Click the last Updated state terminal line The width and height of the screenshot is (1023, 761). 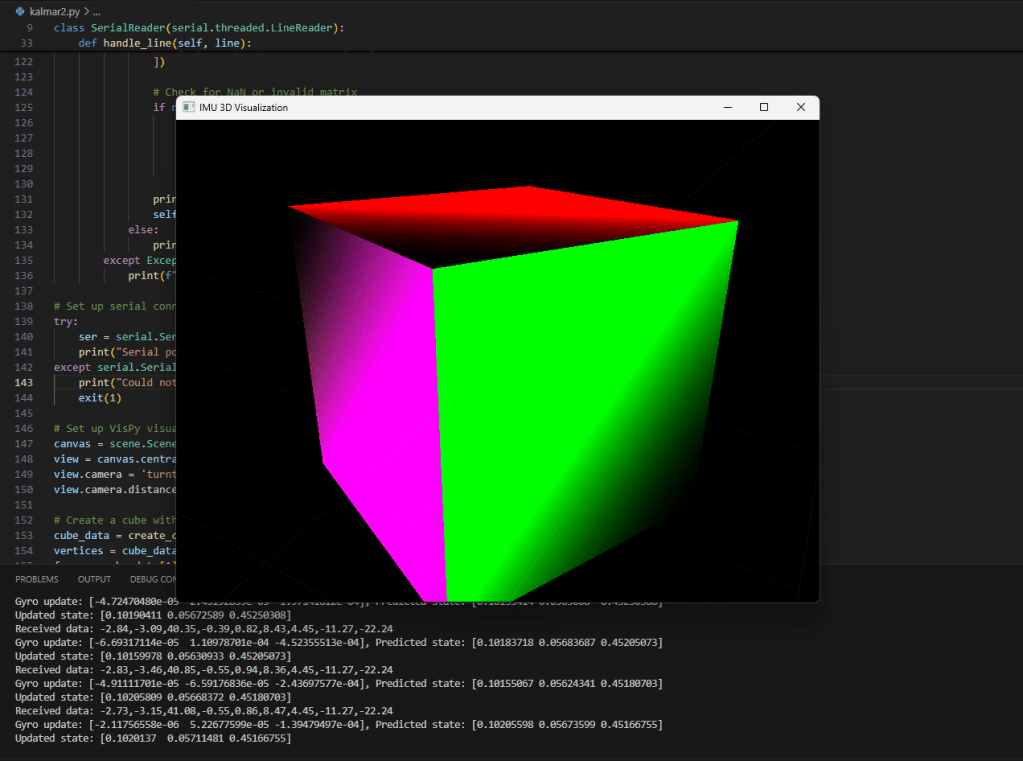(x=152, y=738)
